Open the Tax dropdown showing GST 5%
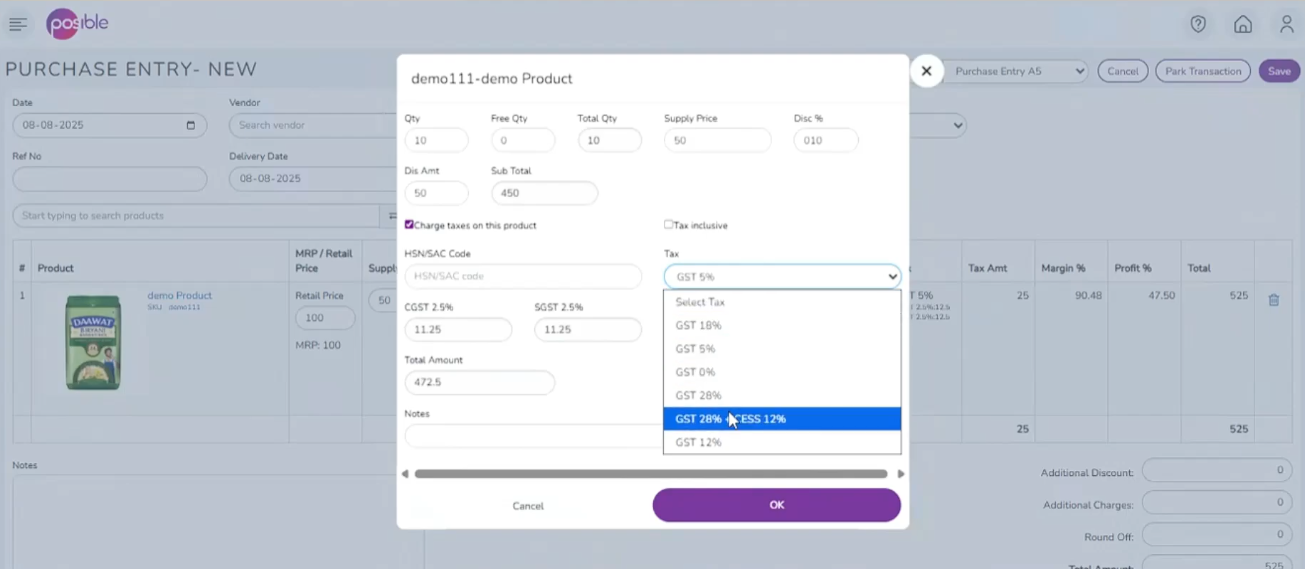The height and width of the screenshot is (569, 1305). (x=782, y=277)
